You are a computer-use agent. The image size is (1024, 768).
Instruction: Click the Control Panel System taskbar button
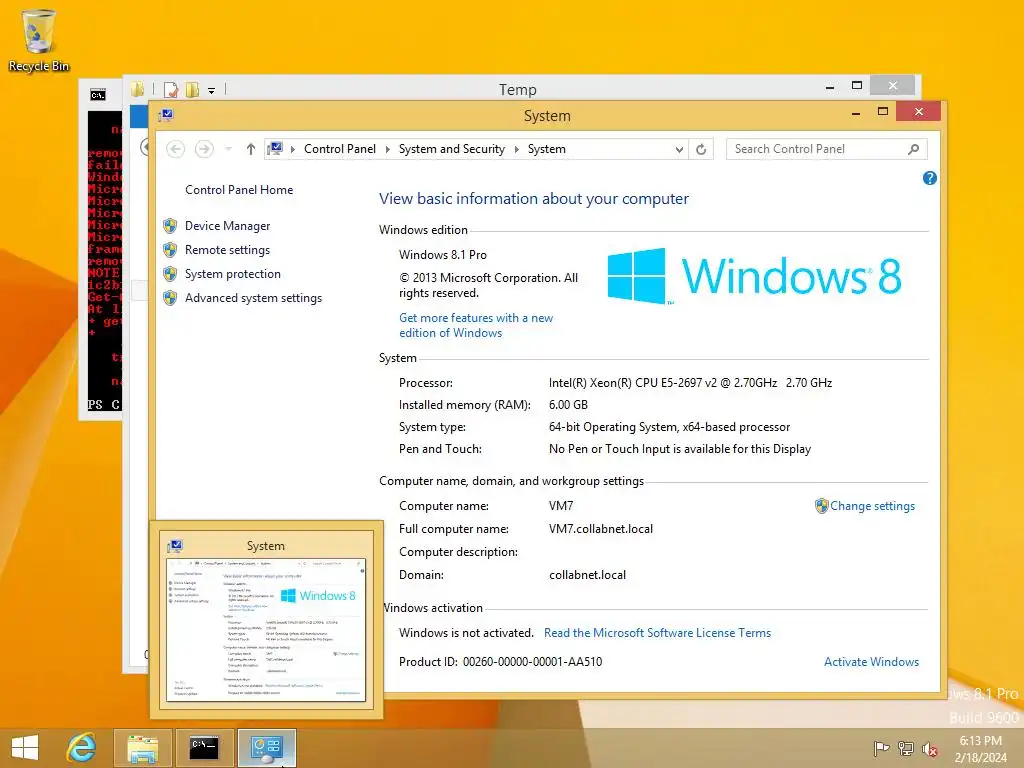click(266, 748)
